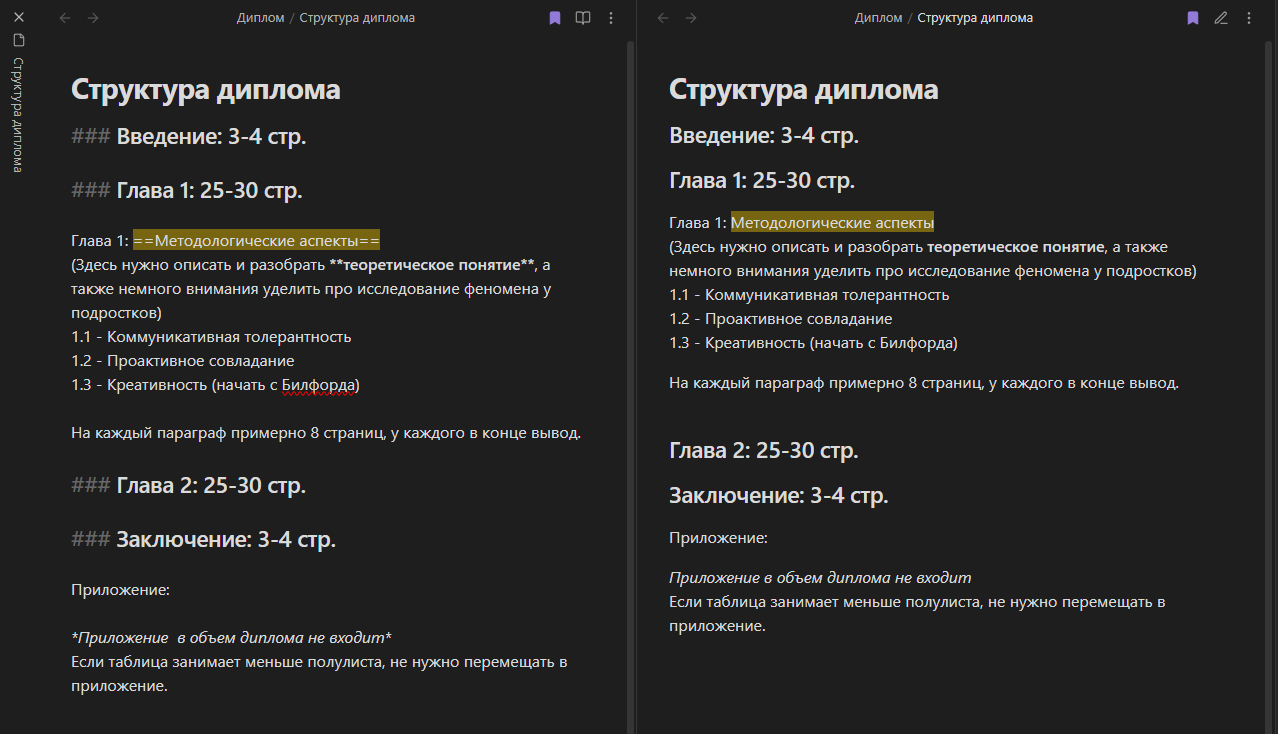1278x734 pixels.
Task: Go forward in right pane navigation
Action: pyautogui.click(x=691, y=18)
